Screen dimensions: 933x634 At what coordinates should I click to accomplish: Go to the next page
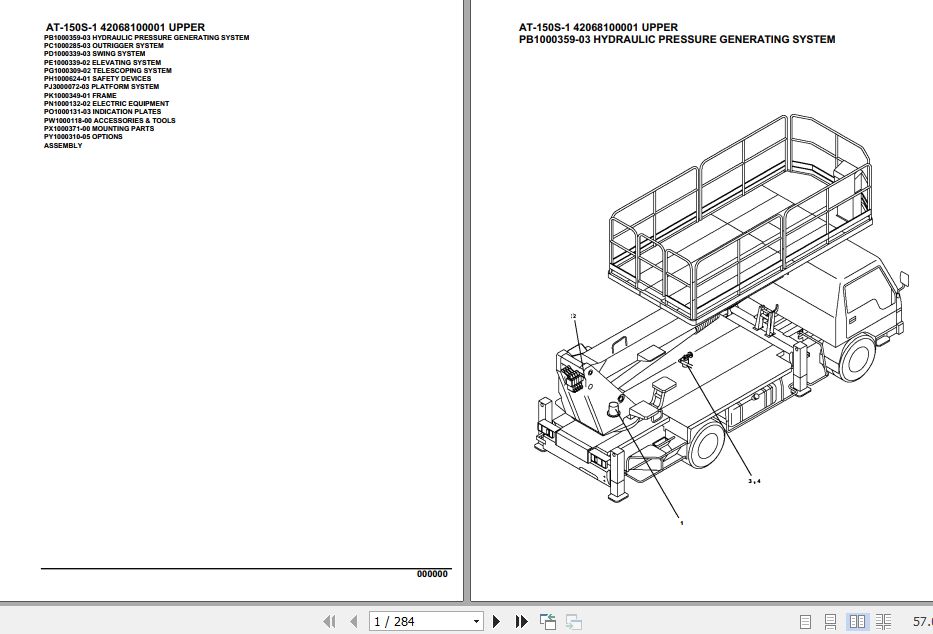pyautogui.click(x=495, y=621)
